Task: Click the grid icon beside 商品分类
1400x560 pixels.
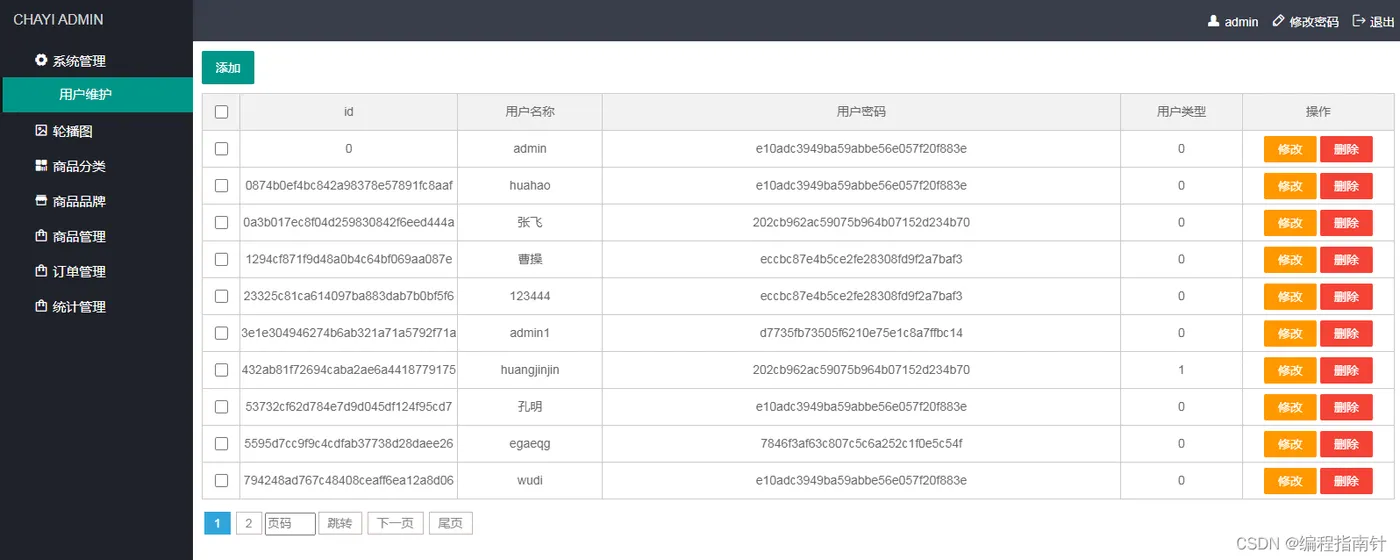Action: click(x=41, y=166)
